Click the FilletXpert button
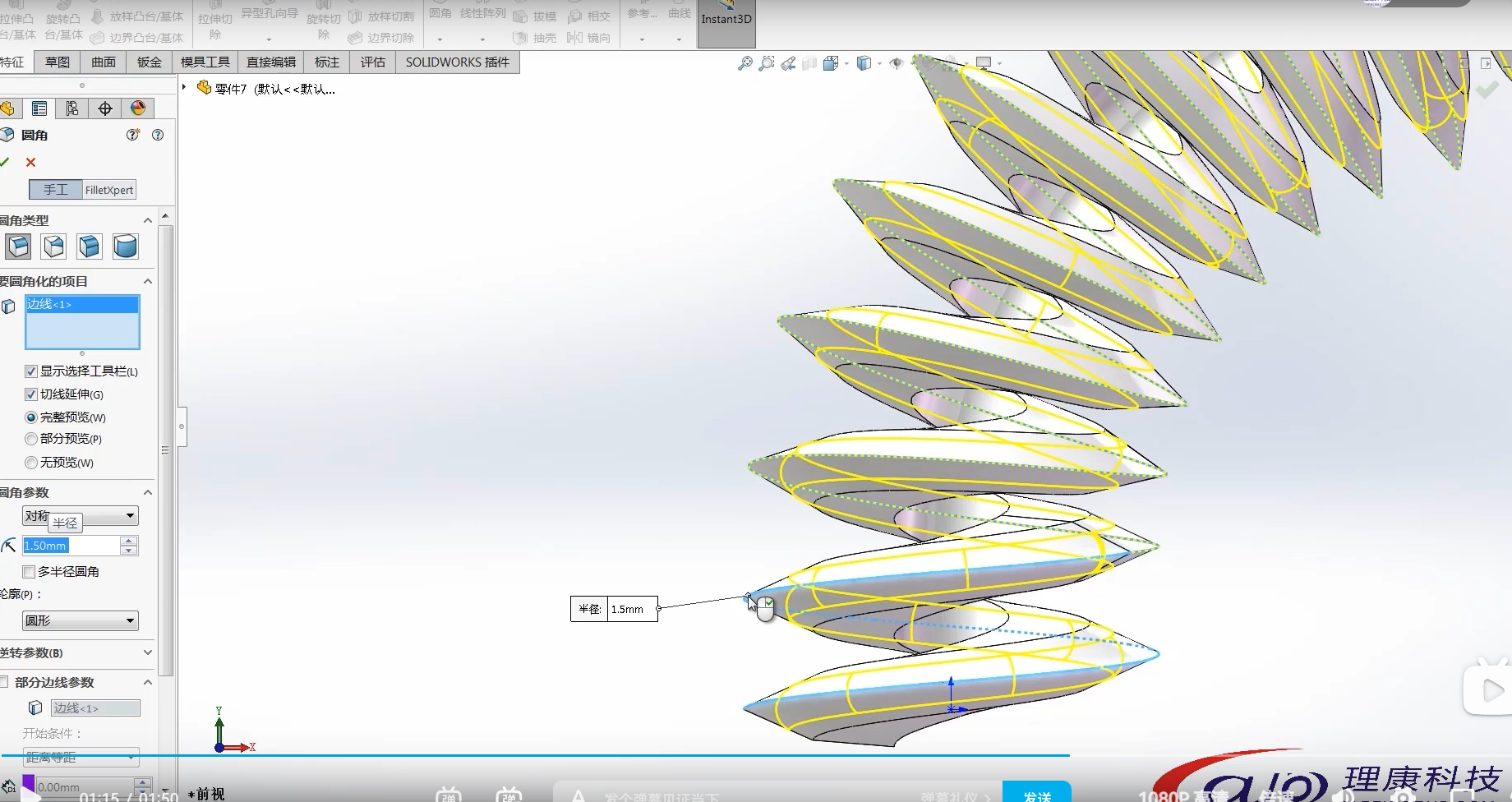Screen dimensions: 1512x802 tap(109, 190)
